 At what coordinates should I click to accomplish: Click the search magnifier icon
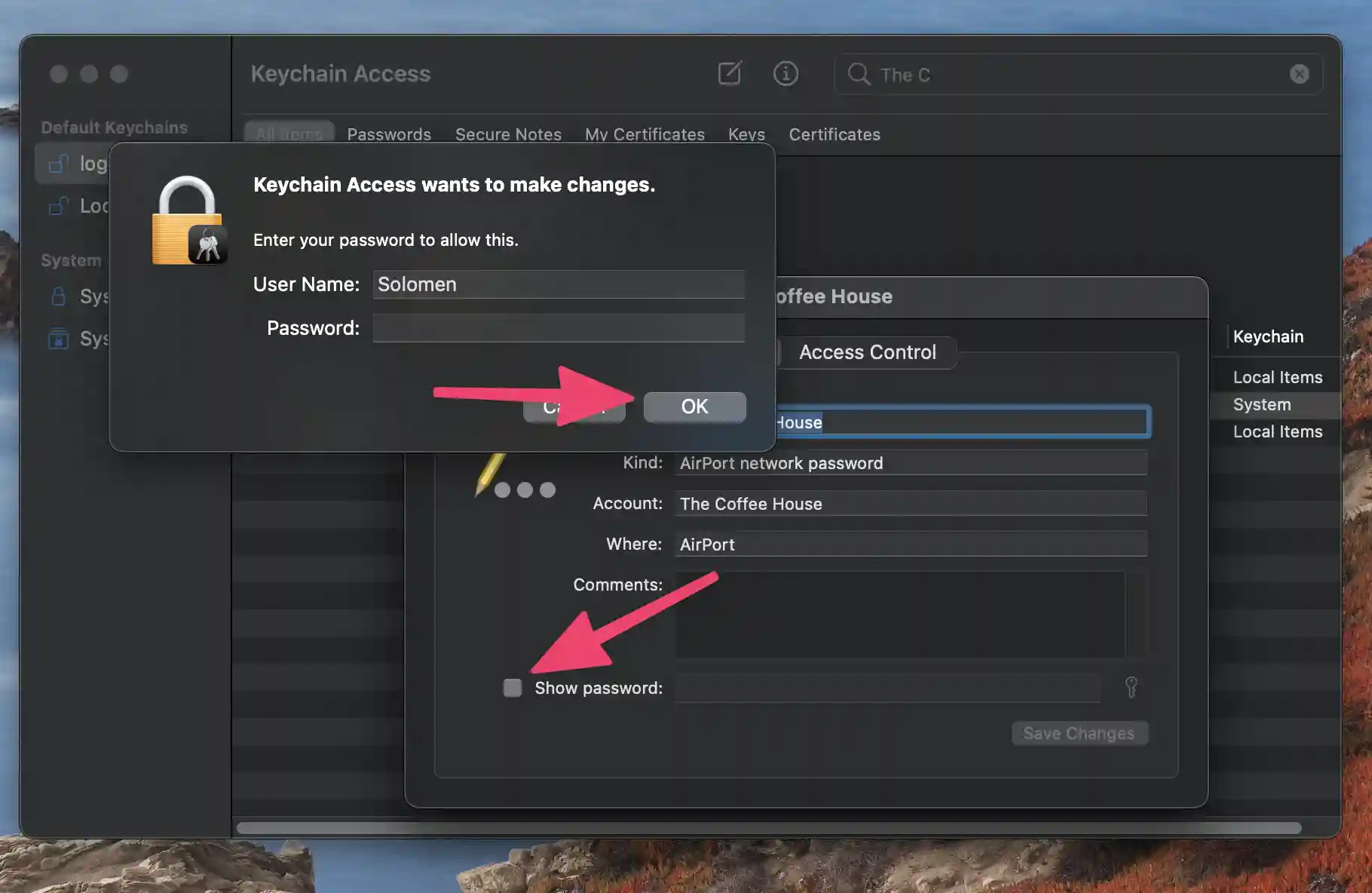(859, 74)
